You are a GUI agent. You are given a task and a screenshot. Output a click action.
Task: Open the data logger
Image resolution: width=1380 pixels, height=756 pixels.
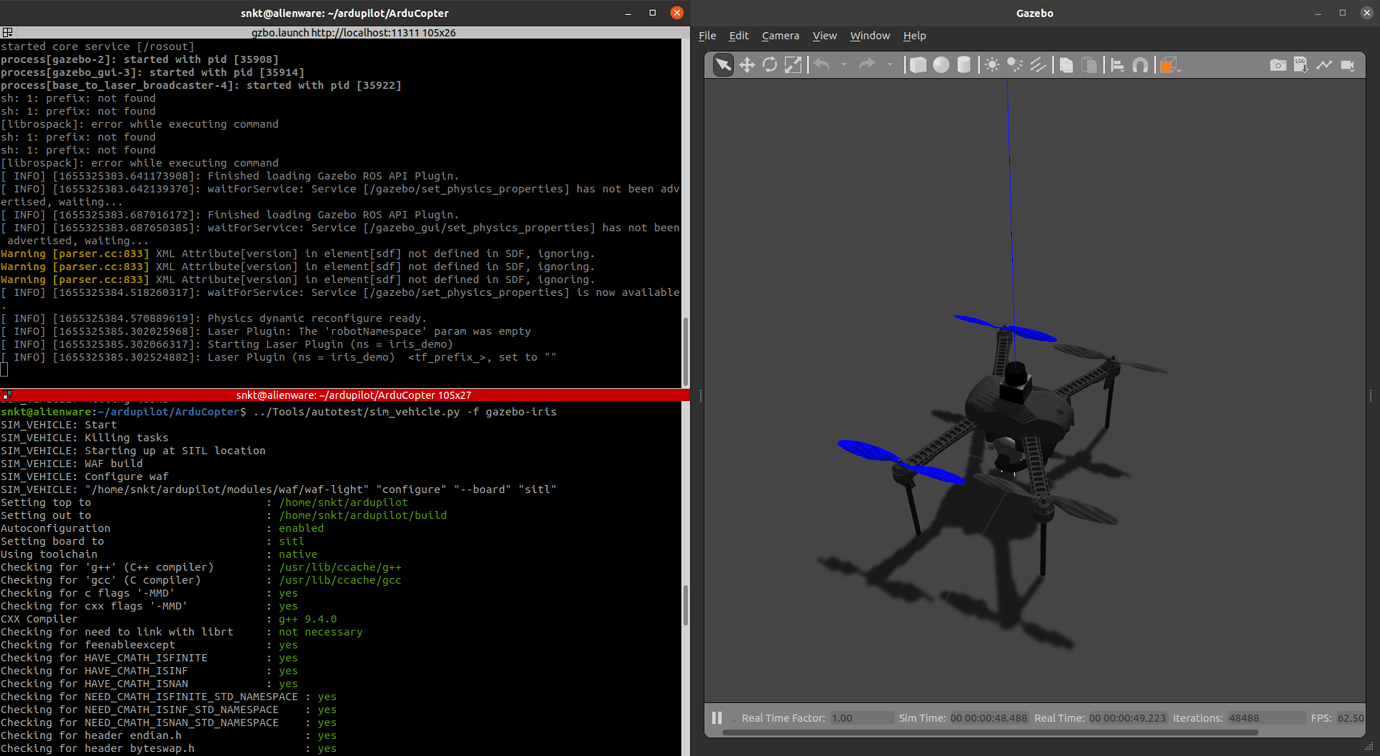pos(1301,65)
